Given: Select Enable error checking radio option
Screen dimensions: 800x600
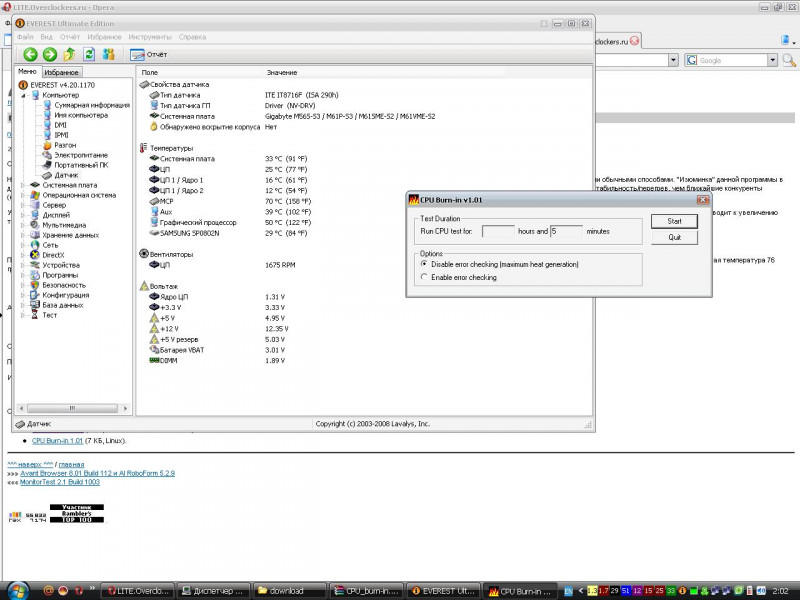Looking at the screenshot, I should click(424, 277).
